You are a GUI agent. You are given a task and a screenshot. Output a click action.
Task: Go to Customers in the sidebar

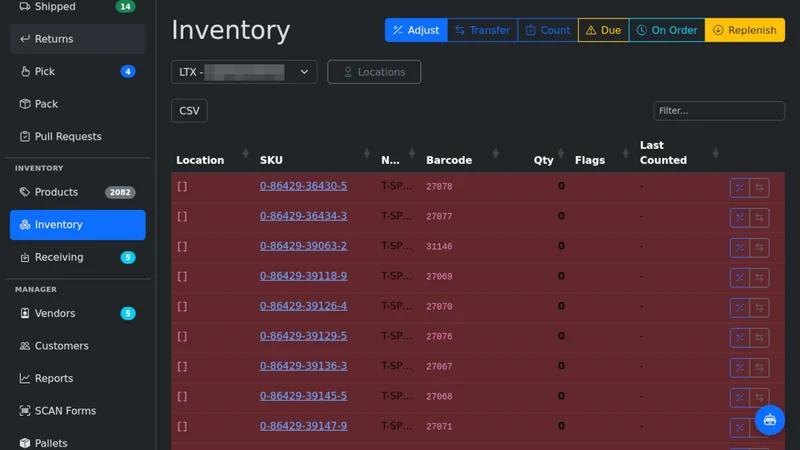pos(78,346)
